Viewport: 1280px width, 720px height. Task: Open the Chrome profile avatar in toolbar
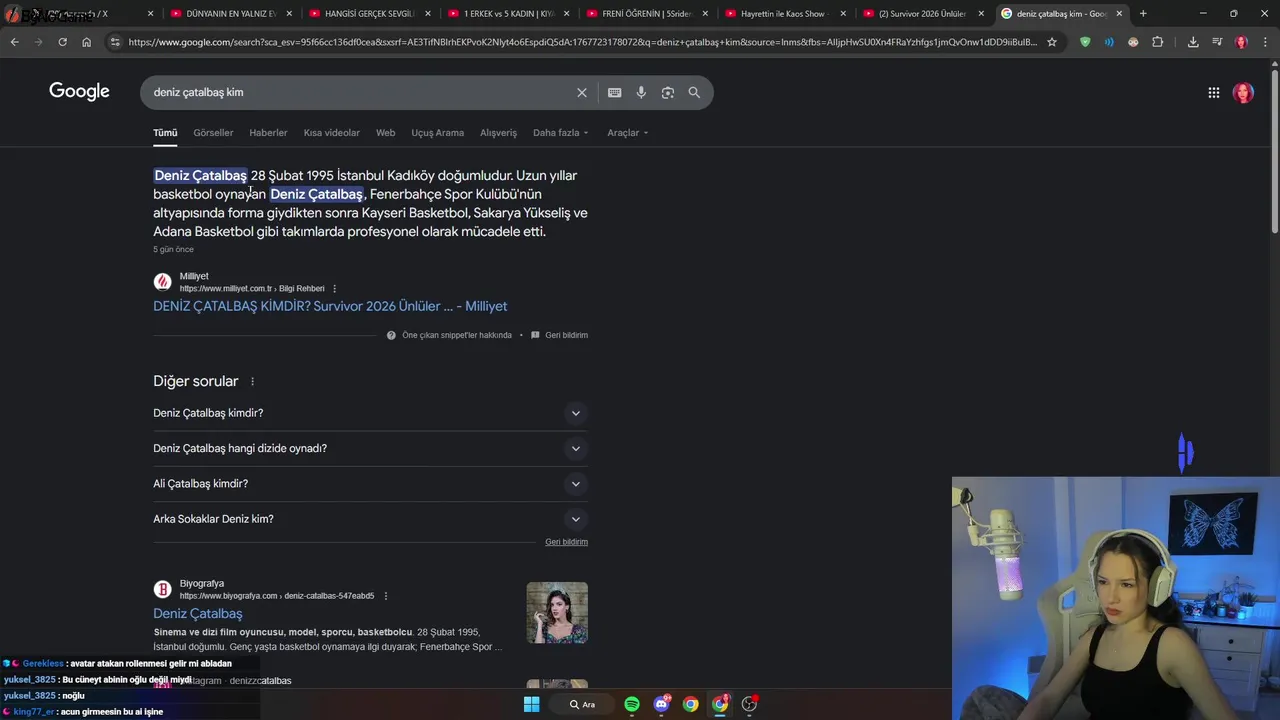tap(1241, 42)
